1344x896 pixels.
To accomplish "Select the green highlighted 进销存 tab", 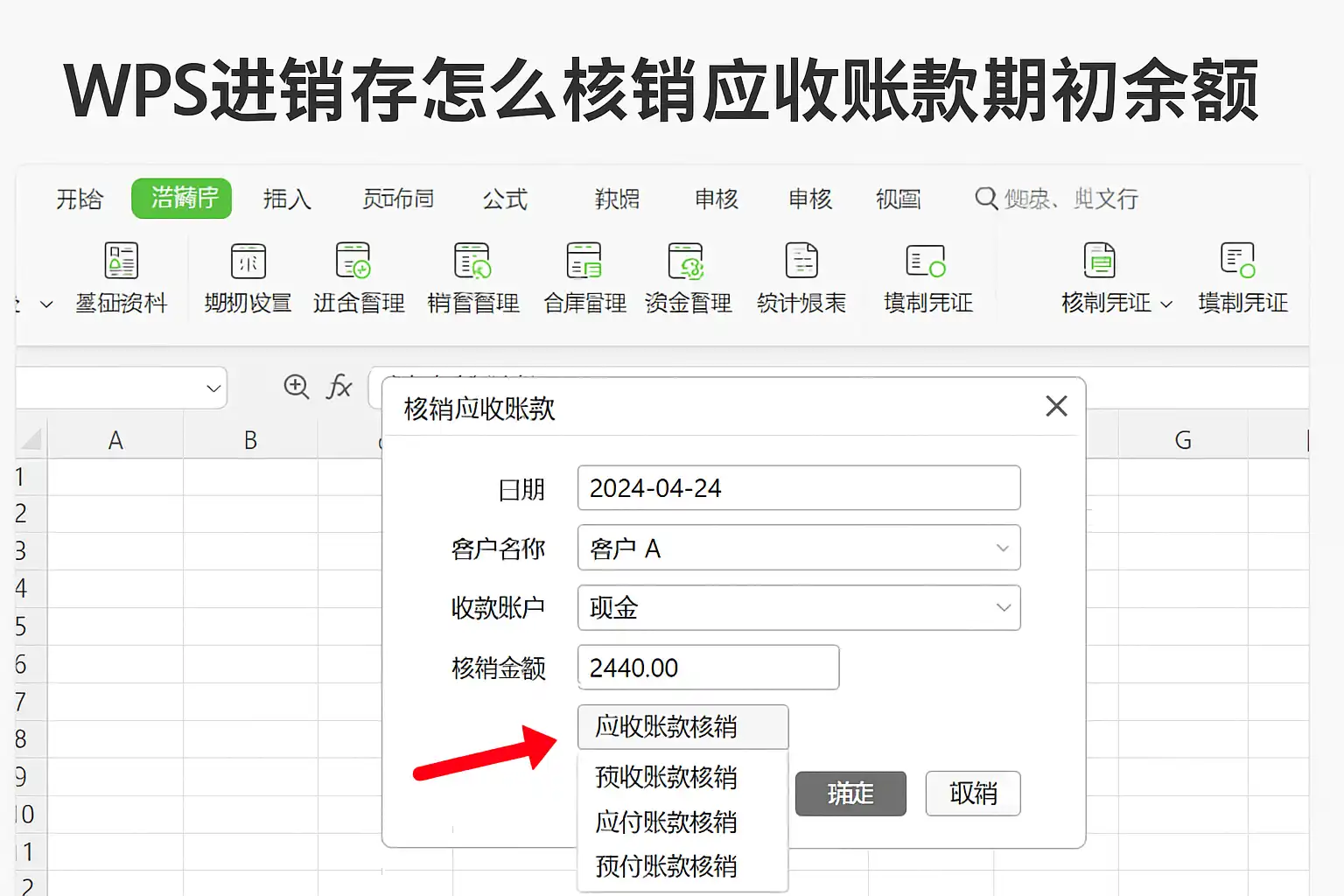I will tap(182, 198).
